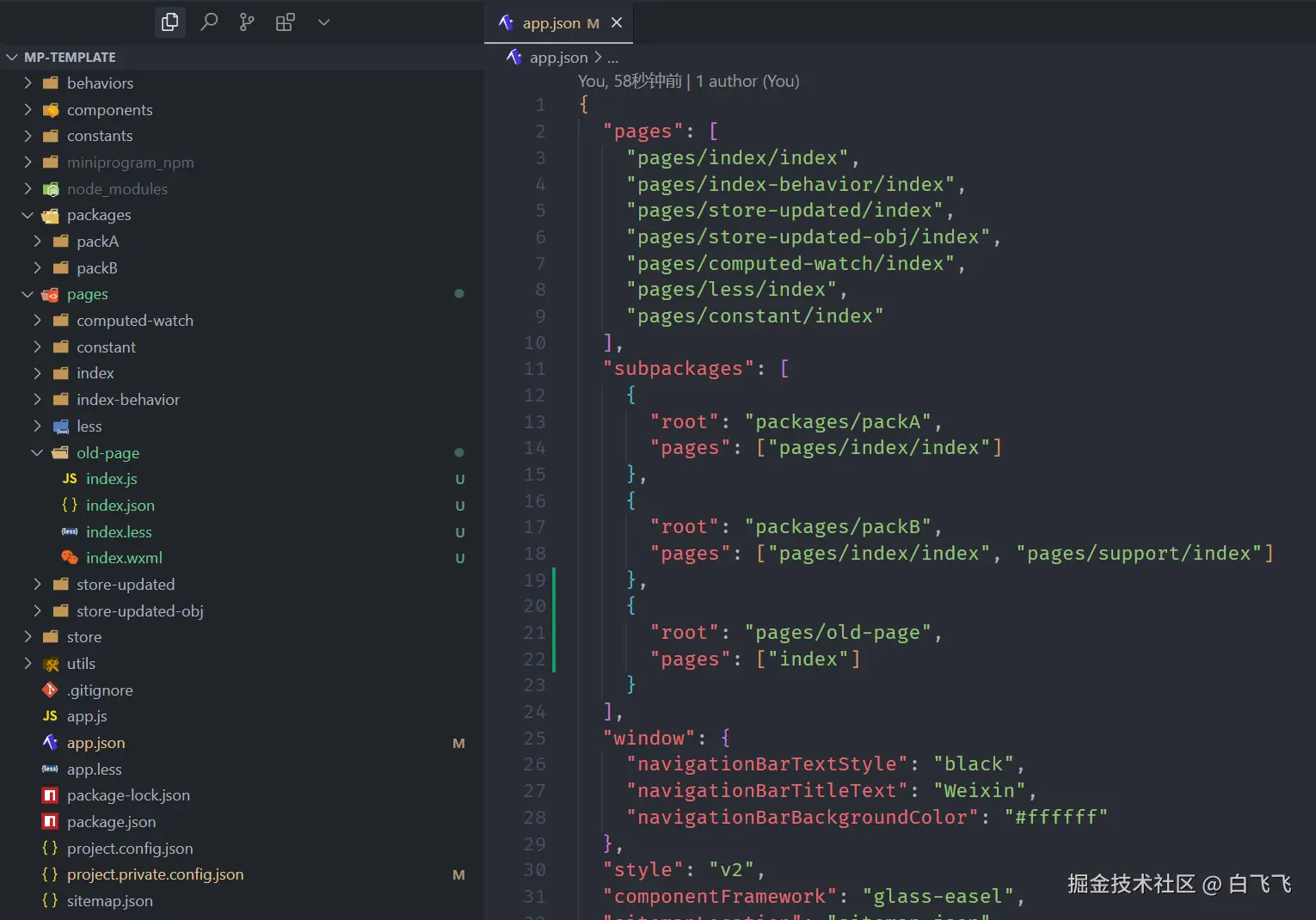The height and width of the screenshot is (920, 1316).
Task: Click the components folder icon
Action: (x=51, y=110)
